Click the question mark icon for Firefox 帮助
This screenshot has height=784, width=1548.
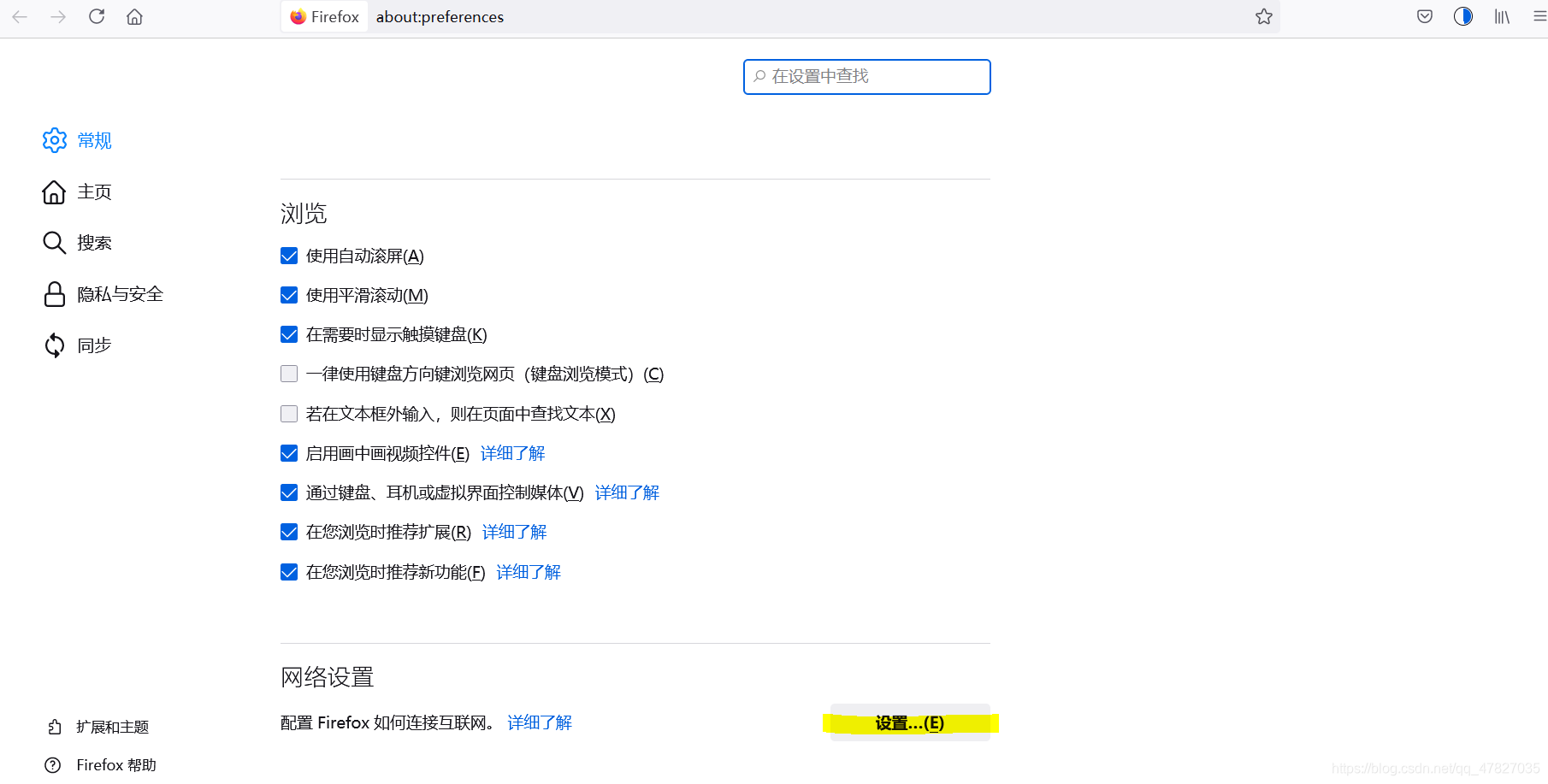pyautogui.click(x=53, y=765)
